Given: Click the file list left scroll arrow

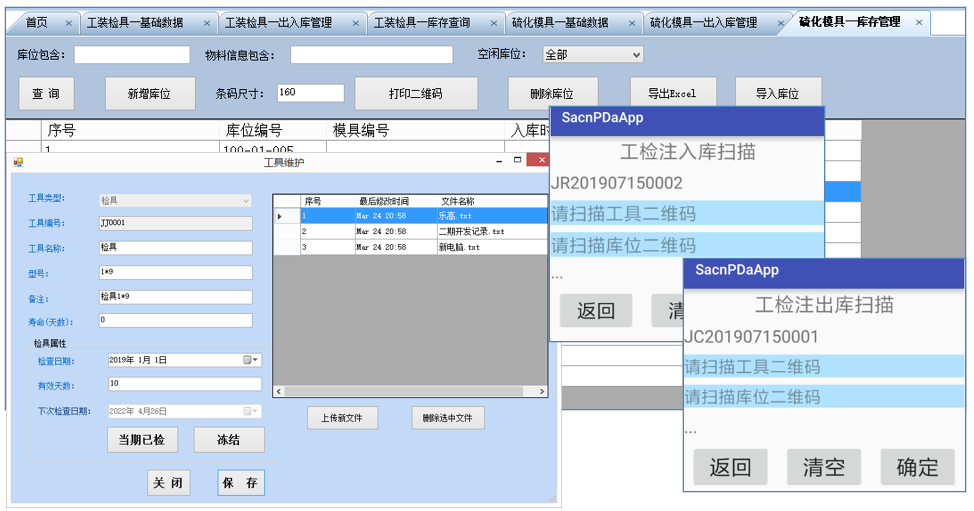Looking at the screenshot, I should pyautogui.click(x=279, y=391).
